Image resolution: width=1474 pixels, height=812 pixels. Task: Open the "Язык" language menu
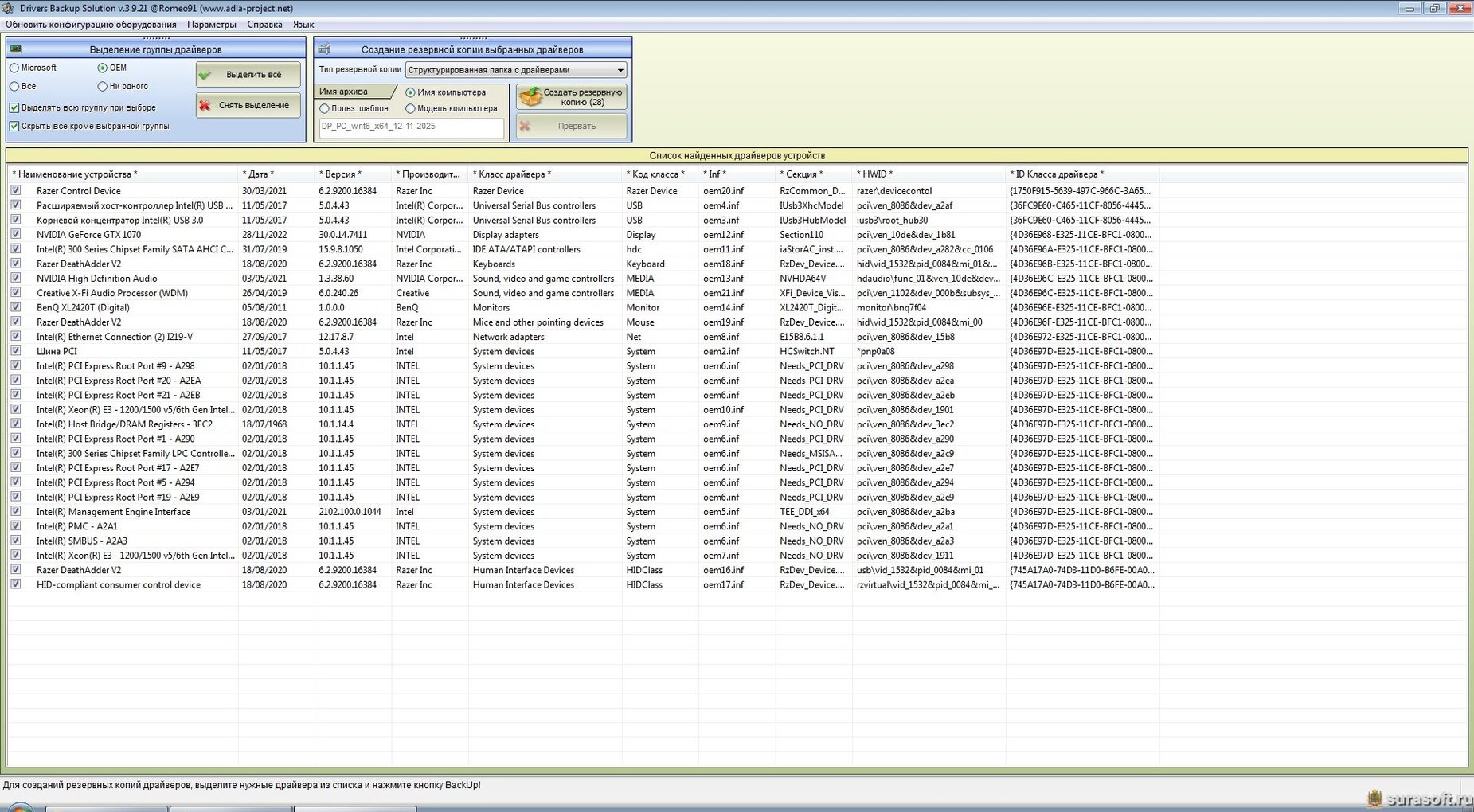(x=303, y=25)
